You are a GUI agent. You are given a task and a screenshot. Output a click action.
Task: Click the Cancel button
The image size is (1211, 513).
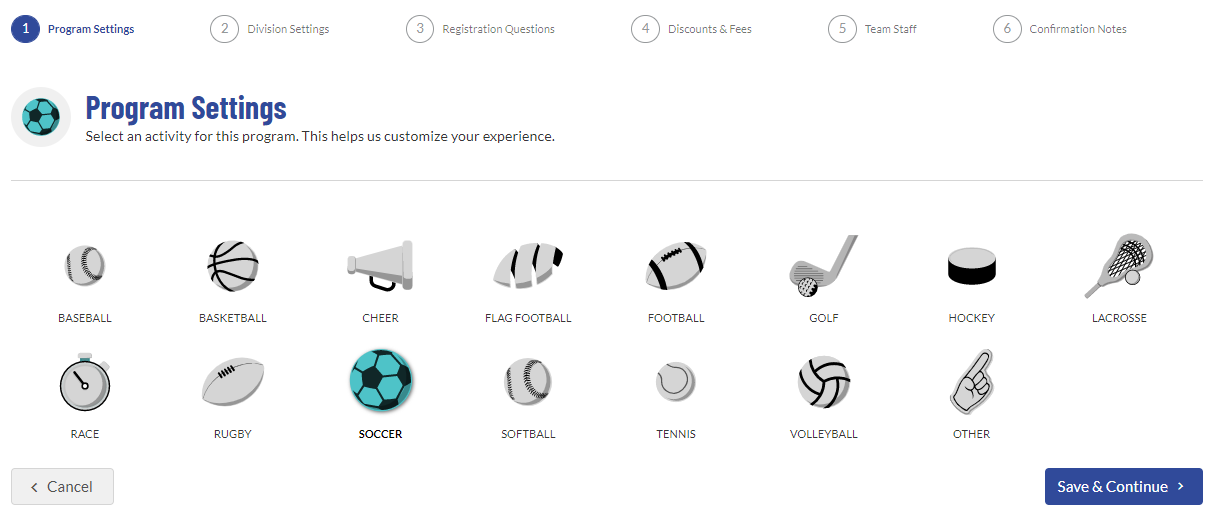[x=62, y=487]
